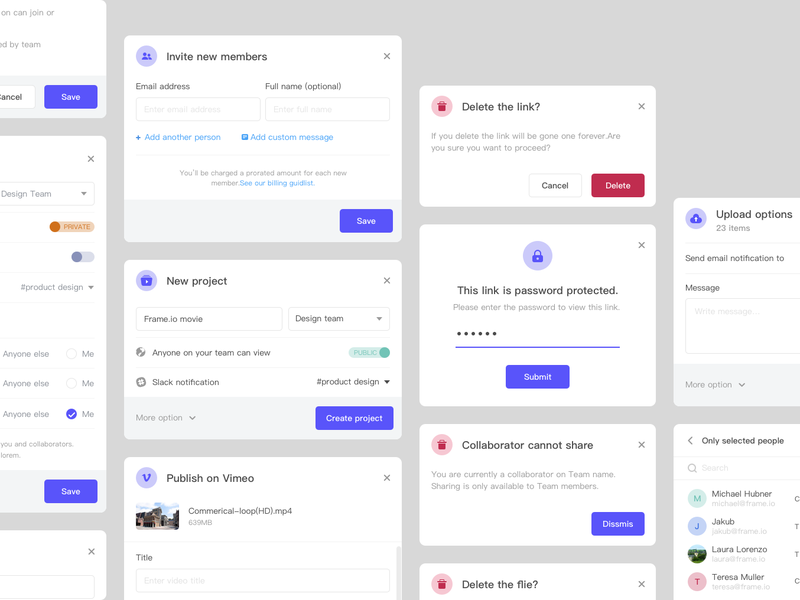The height and width of the screenshot is (600, 800).
Task: Click the Vimeo logo icon
Action: [x=147, y=478]
